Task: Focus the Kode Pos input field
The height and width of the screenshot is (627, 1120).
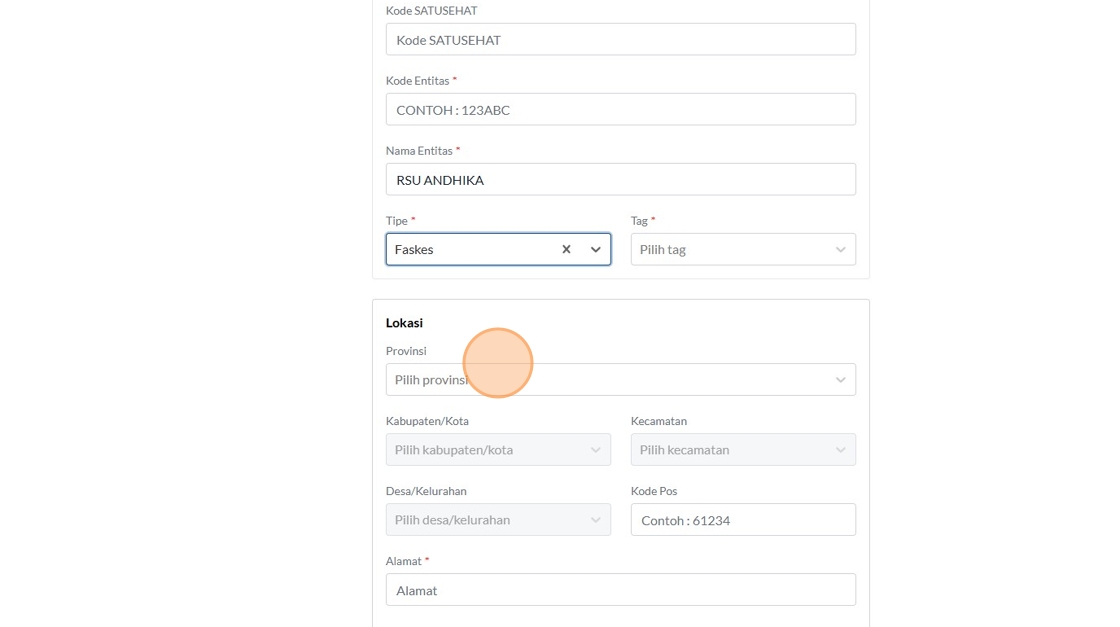Action: pos(742,520)
